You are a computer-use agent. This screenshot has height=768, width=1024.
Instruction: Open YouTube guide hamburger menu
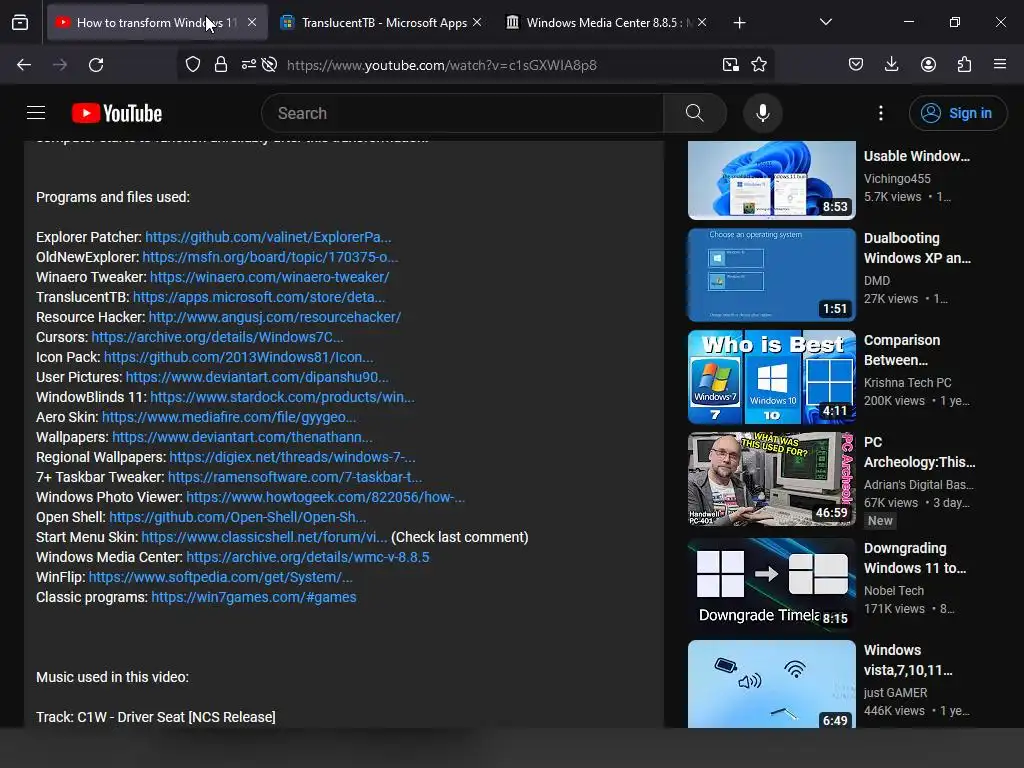tap(36, 113)
